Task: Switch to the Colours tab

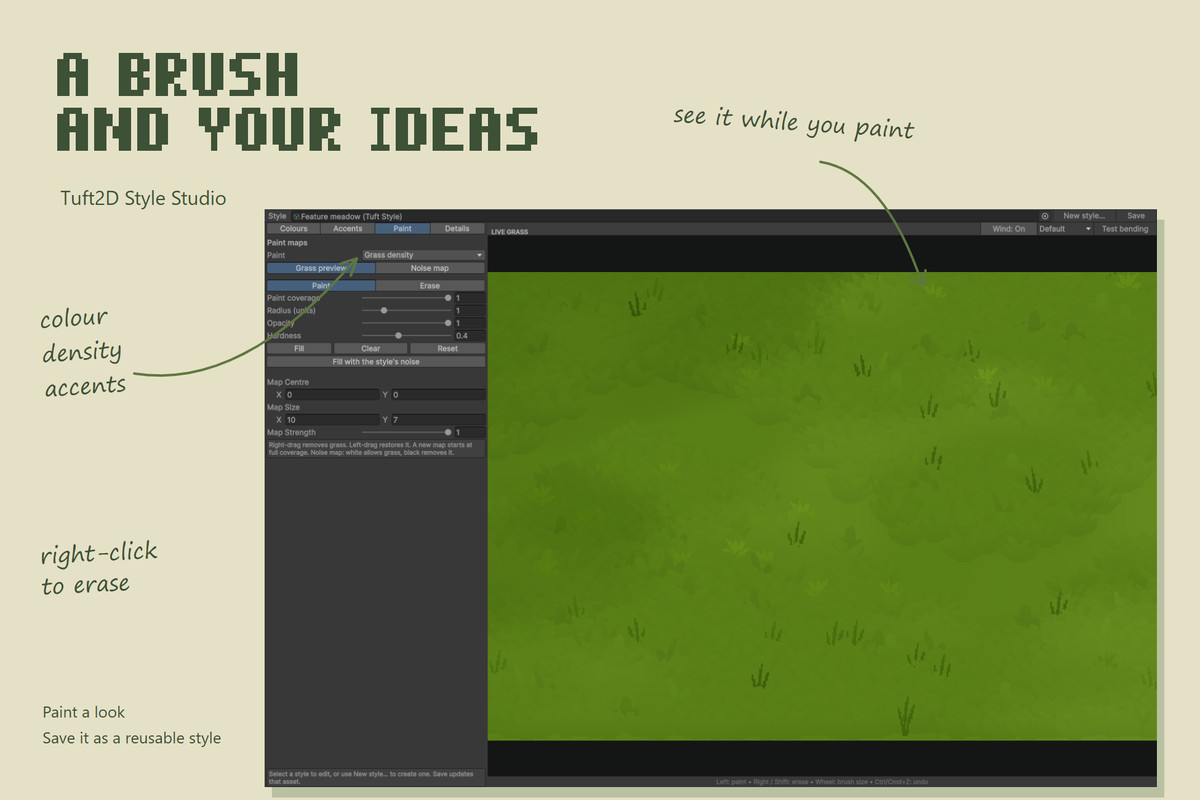Action: pyautogui.click(x=293, y=229)
